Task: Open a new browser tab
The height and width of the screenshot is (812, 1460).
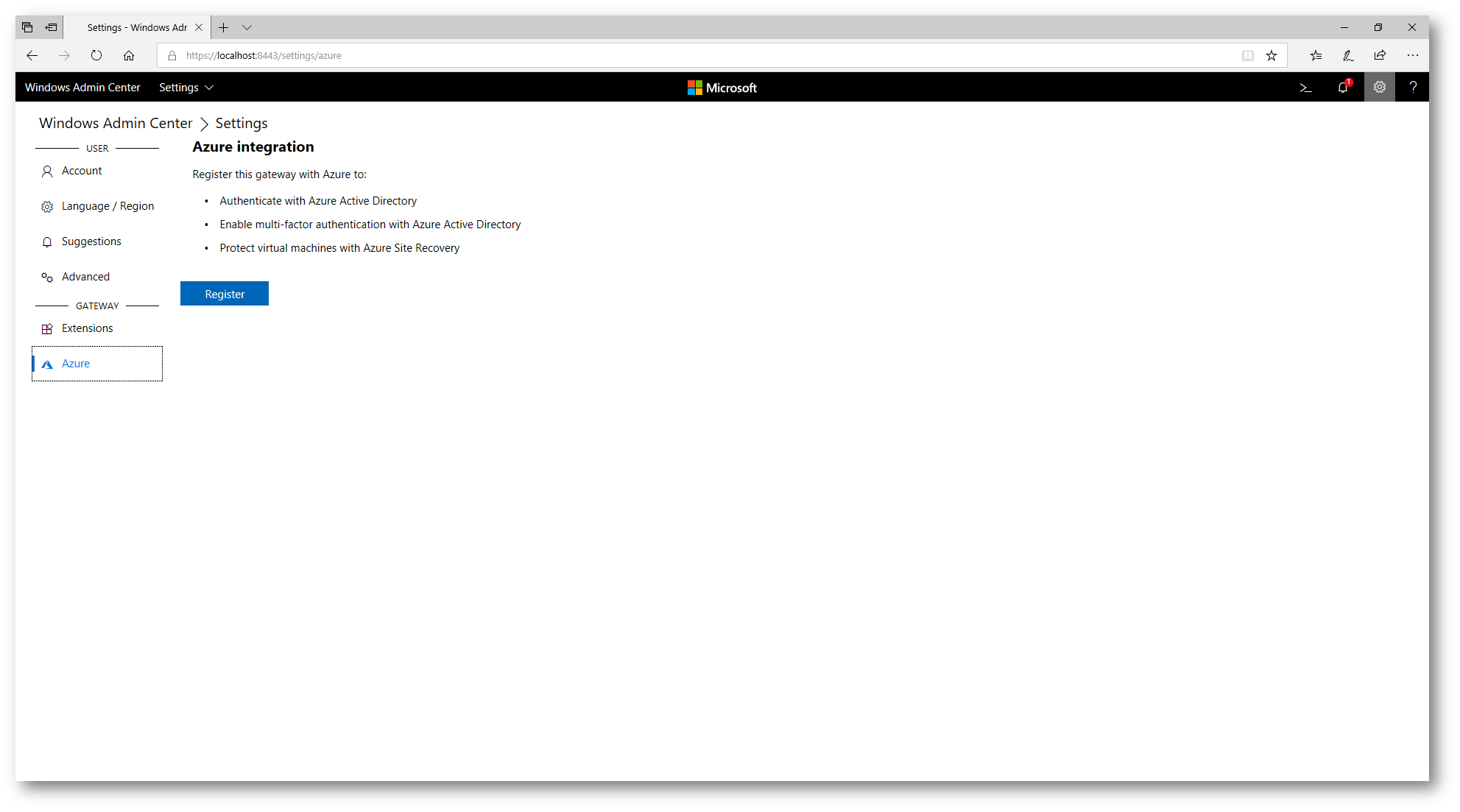Action: pos(224,28)
